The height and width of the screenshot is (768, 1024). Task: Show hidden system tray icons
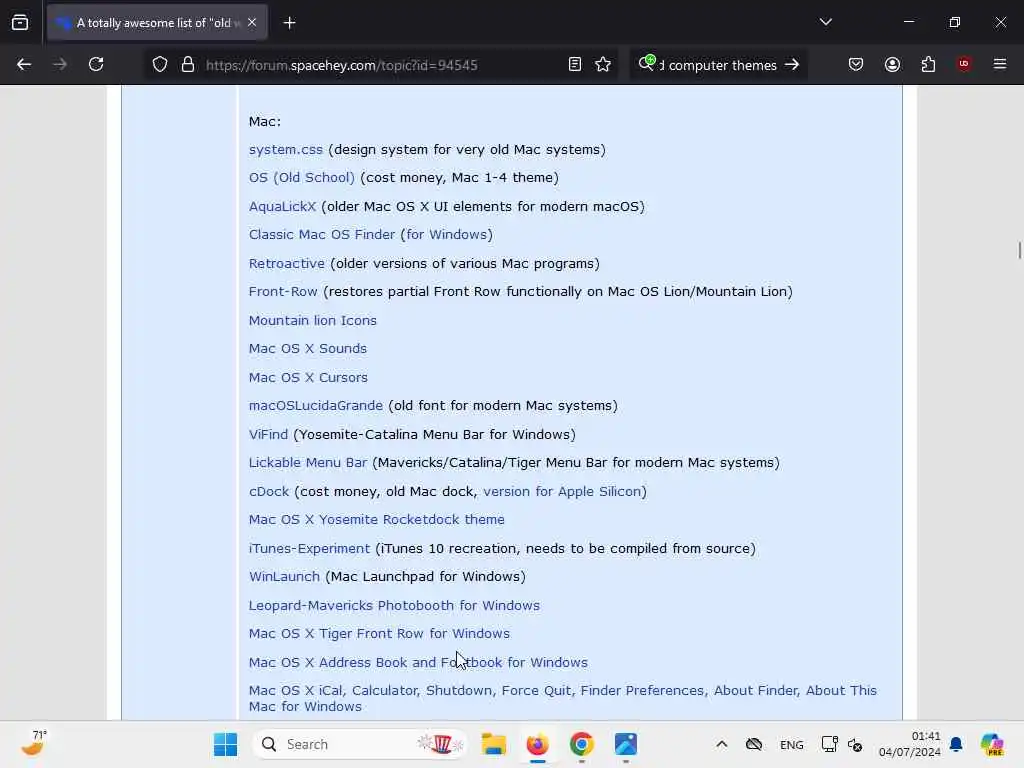(x=722, y=744)
